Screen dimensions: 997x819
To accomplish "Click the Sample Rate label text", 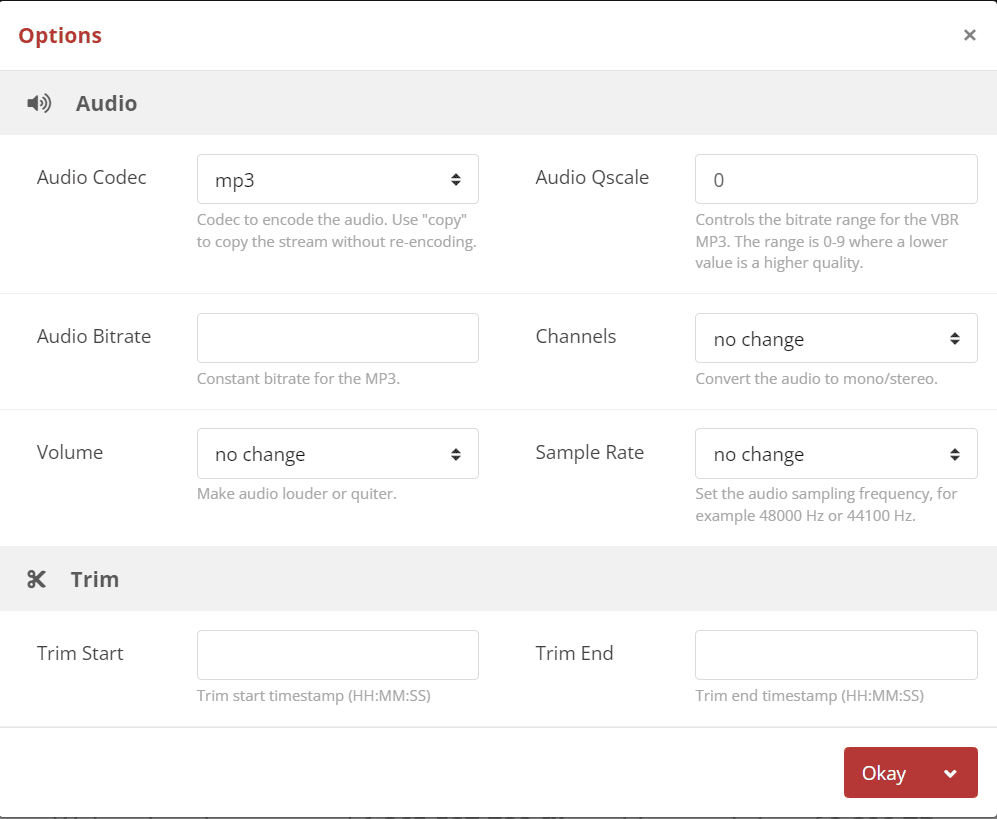I will tap(589, 452).
